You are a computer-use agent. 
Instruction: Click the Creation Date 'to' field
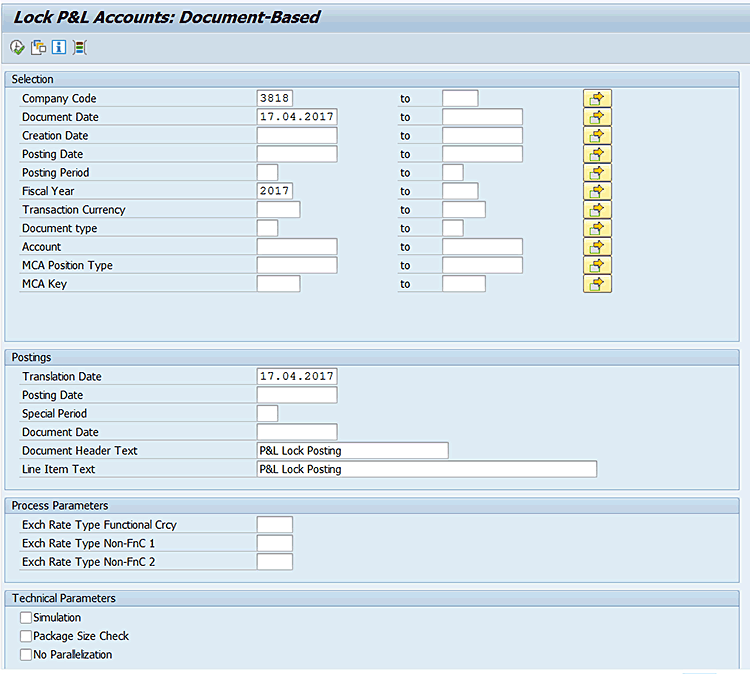[482, 135]
